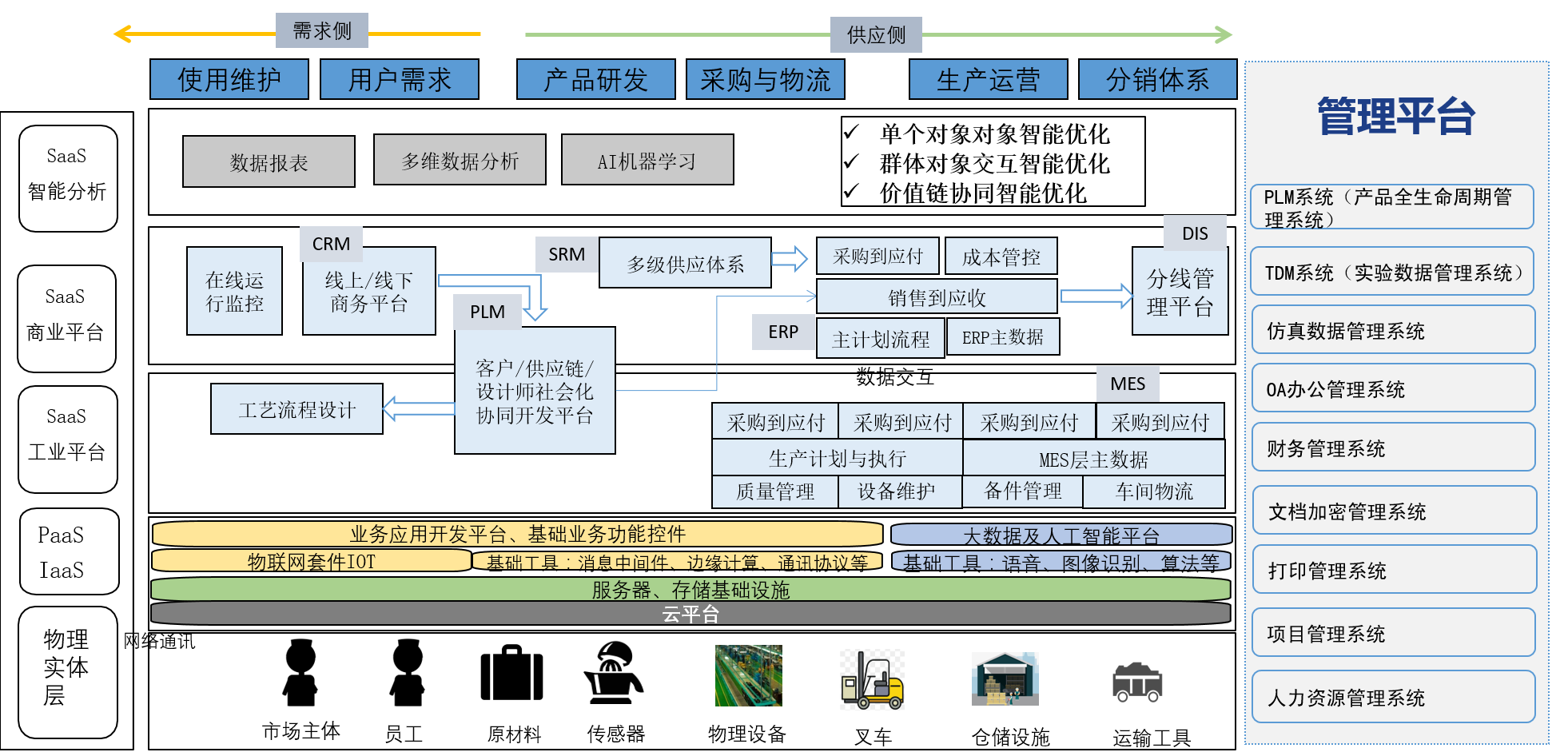
Task: Open OA办公管理系统 entry
Action: (1393, 388)
